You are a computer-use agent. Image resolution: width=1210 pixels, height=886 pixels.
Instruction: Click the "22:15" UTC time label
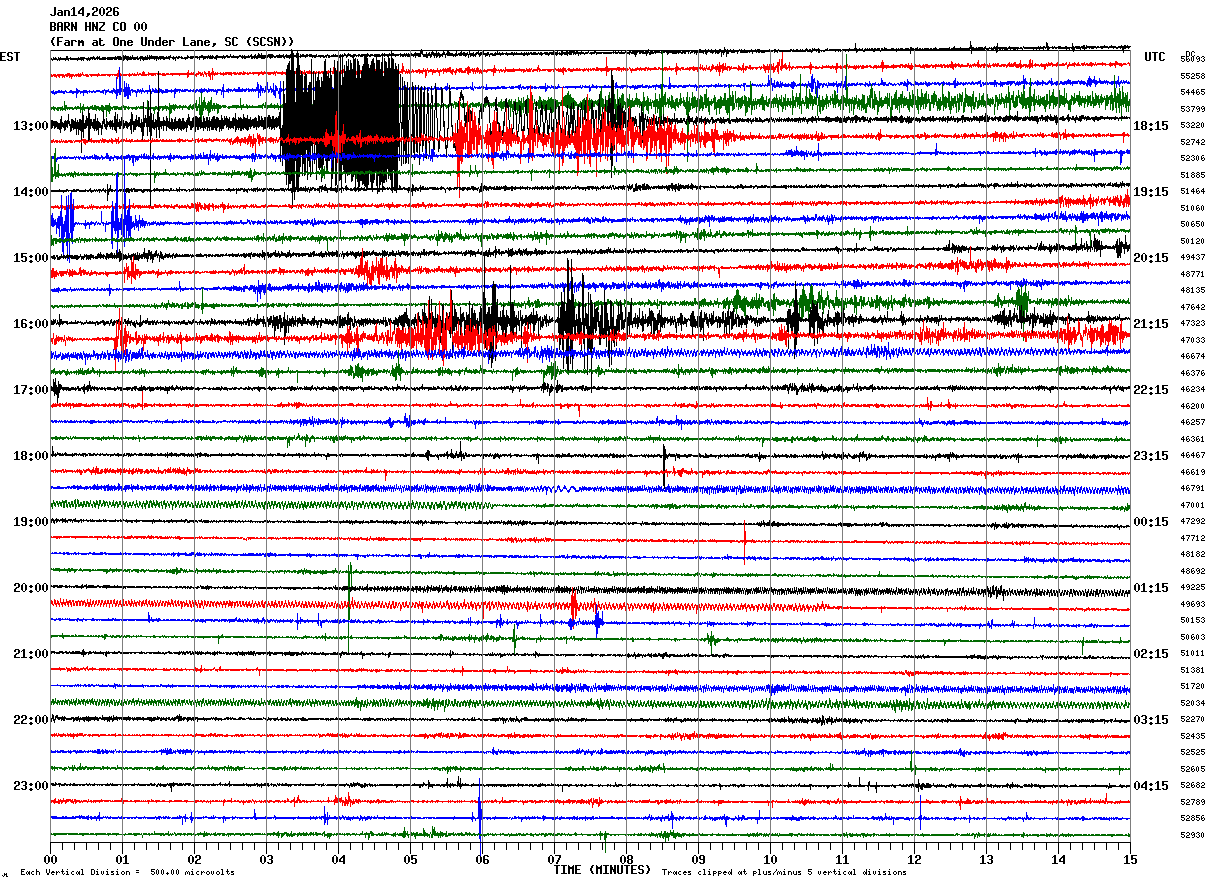point(1151,390)
